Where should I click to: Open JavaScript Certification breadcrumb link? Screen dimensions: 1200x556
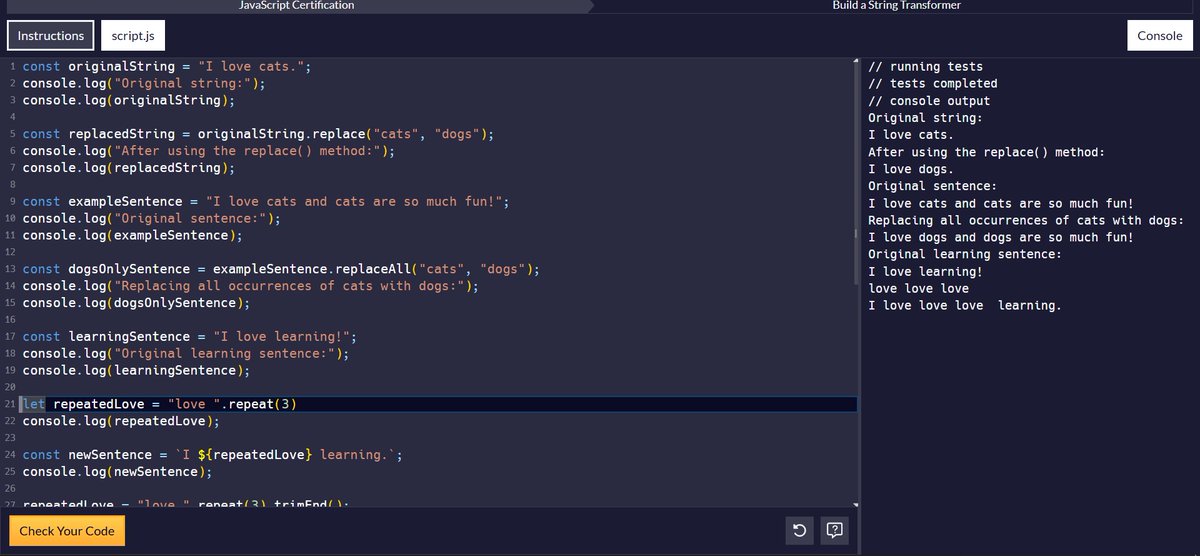click(x=296, y=5)
